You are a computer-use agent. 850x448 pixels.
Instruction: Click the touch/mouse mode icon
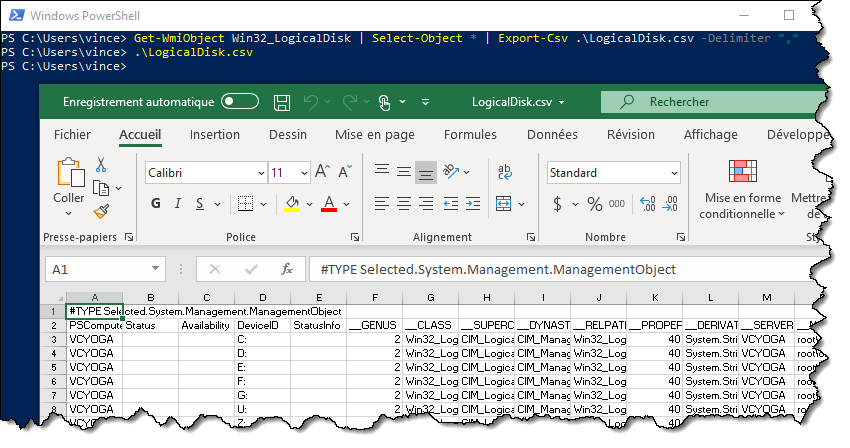click(384, 103)
